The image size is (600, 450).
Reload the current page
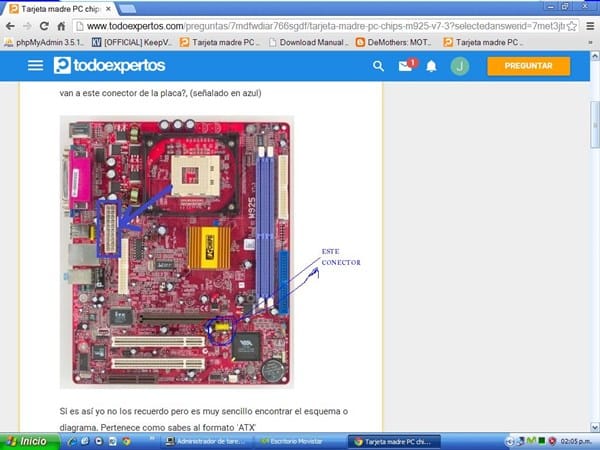(x=44, y=26)
